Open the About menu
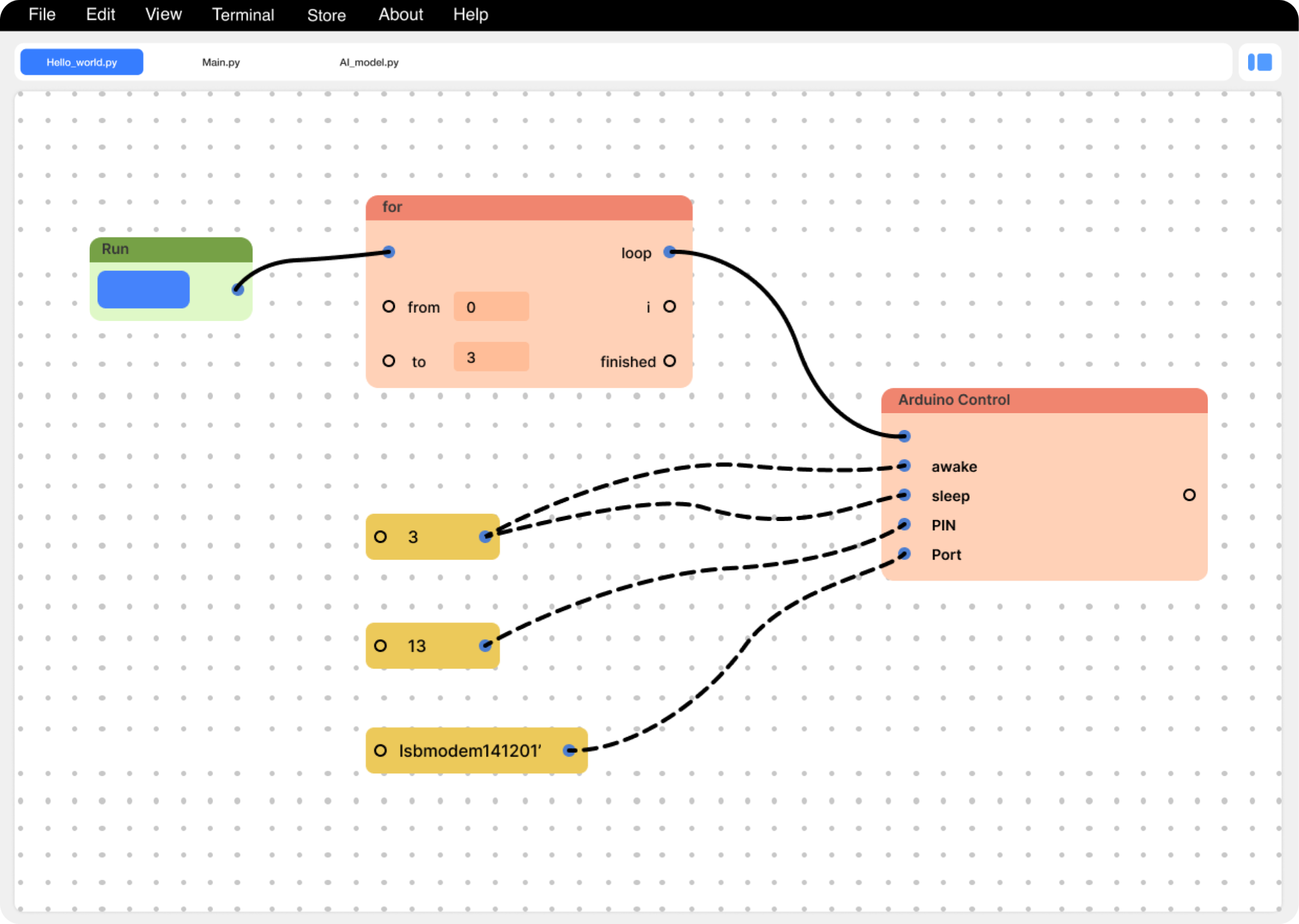Viewport: 1299px width, 924px height. pyautogui.click(x=401, y=14)
